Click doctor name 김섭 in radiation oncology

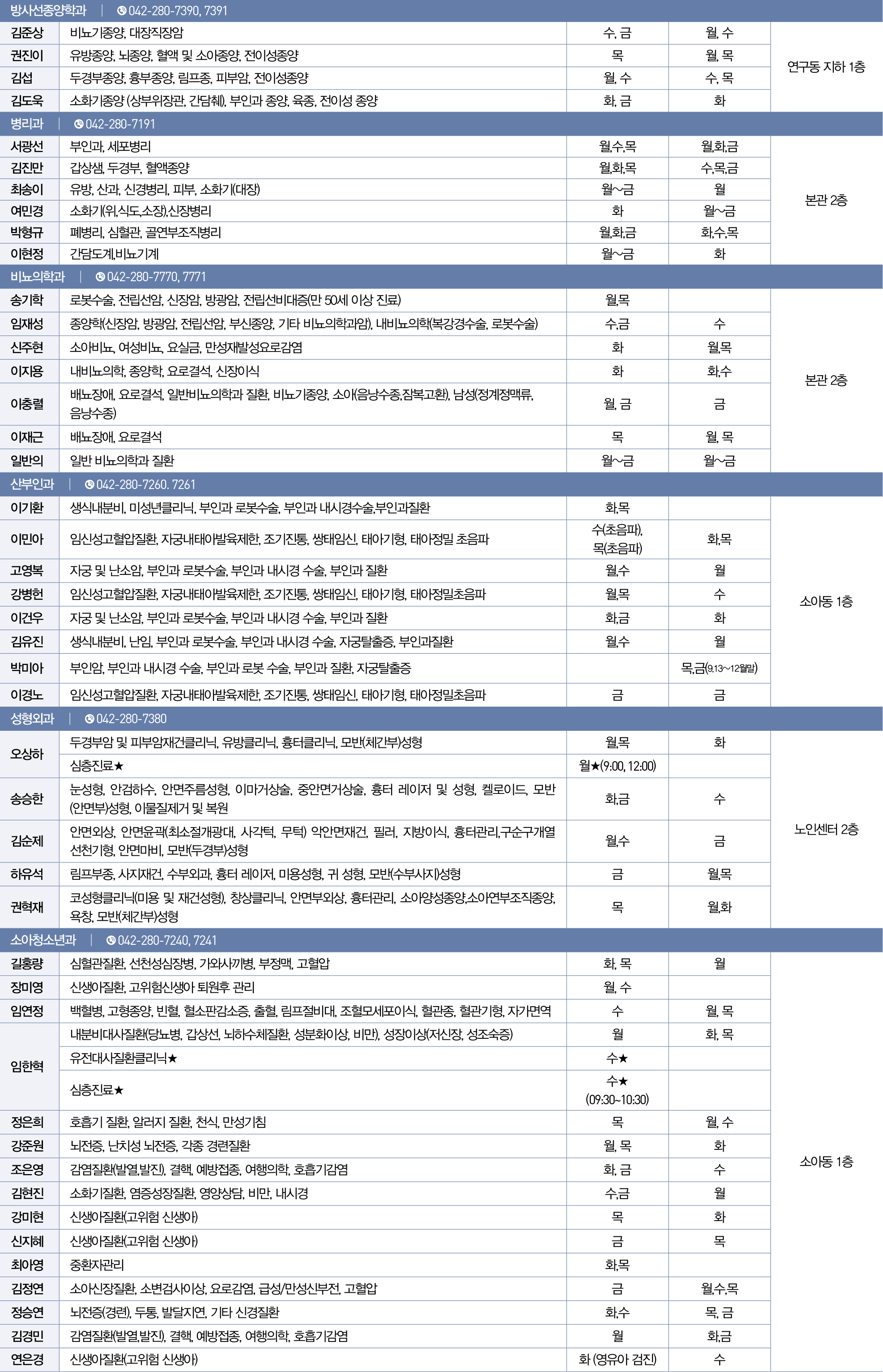[22, 78]
